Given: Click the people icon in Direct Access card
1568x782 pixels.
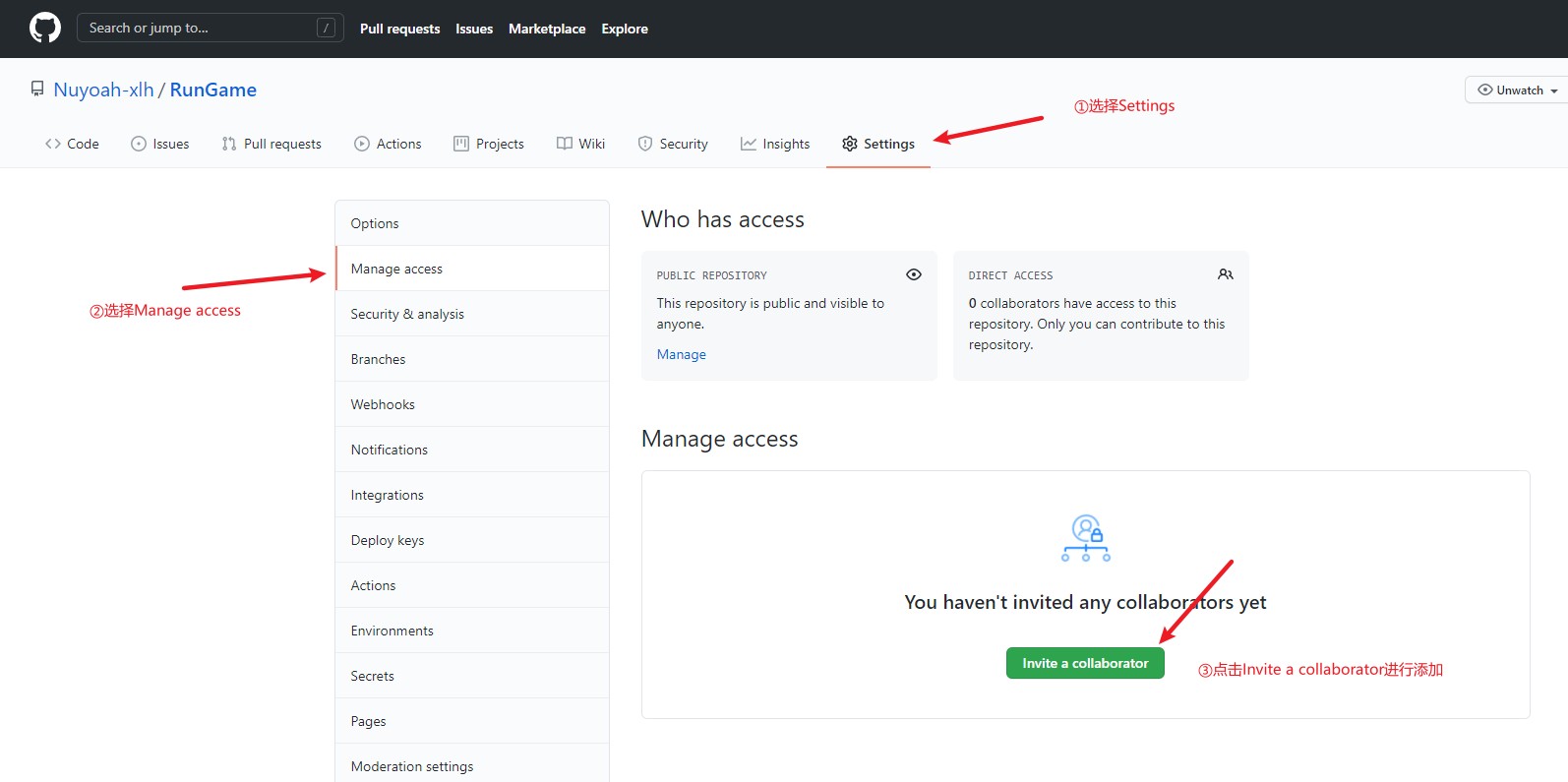Looking at the screenshot, I should (1226, 274).
